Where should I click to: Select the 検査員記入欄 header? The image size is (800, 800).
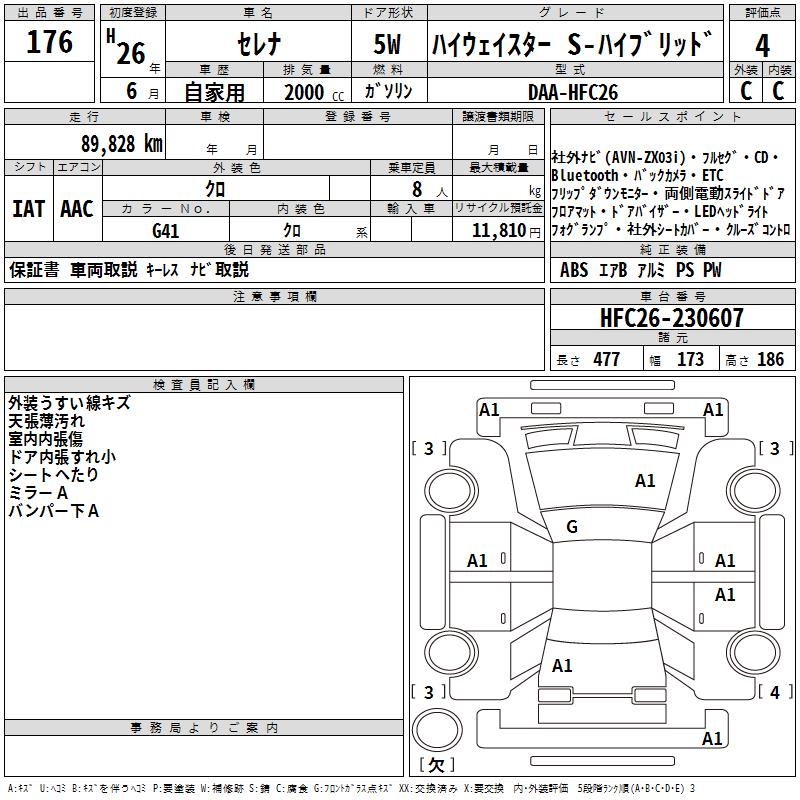[x=204, y=384]
